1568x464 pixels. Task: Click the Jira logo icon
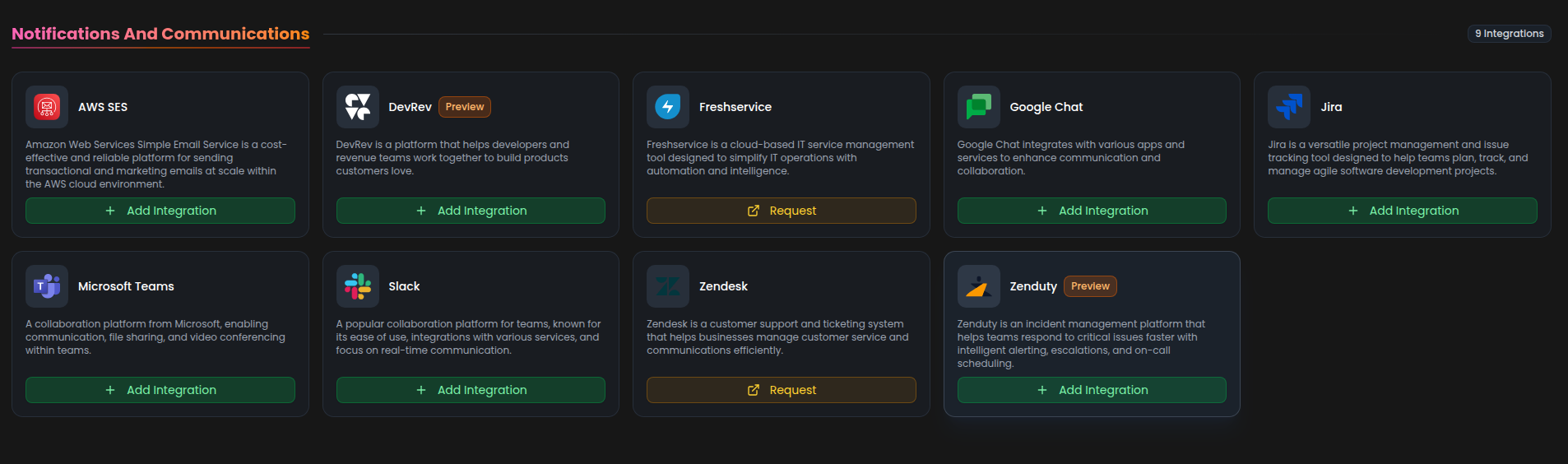coord(1289,107)
